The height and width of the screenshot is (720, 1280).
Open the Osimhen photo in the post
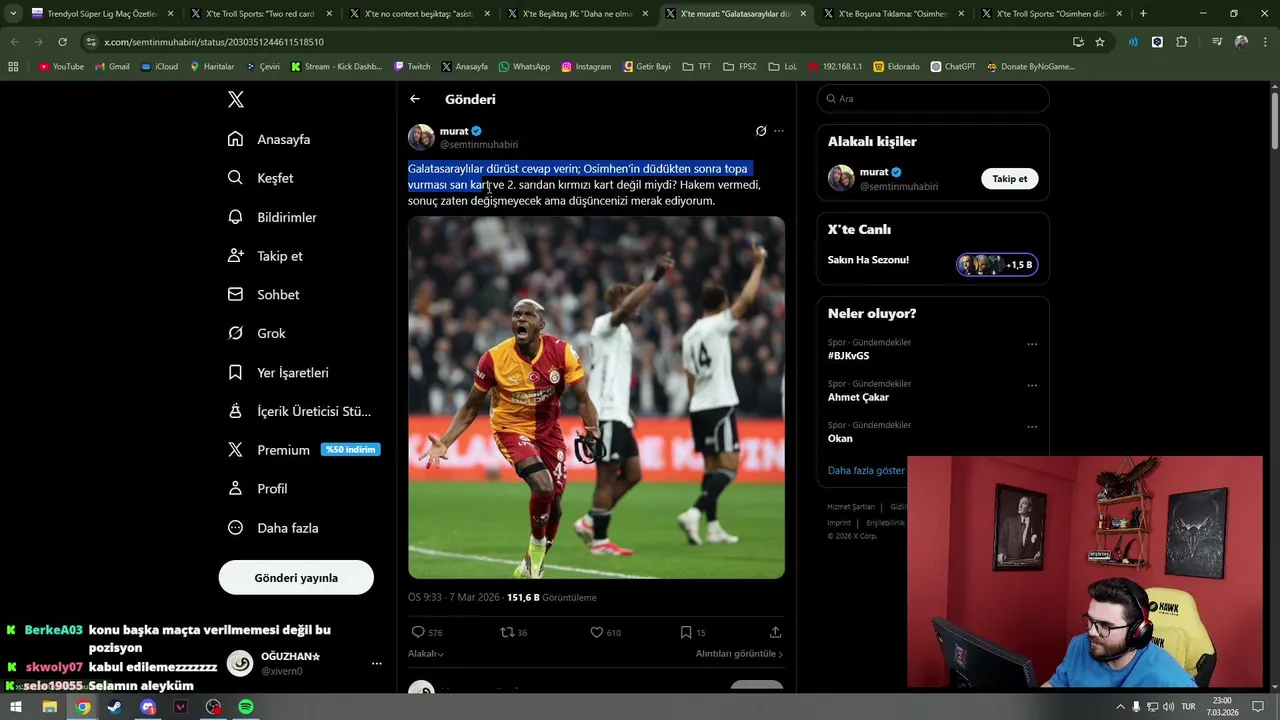596,397
